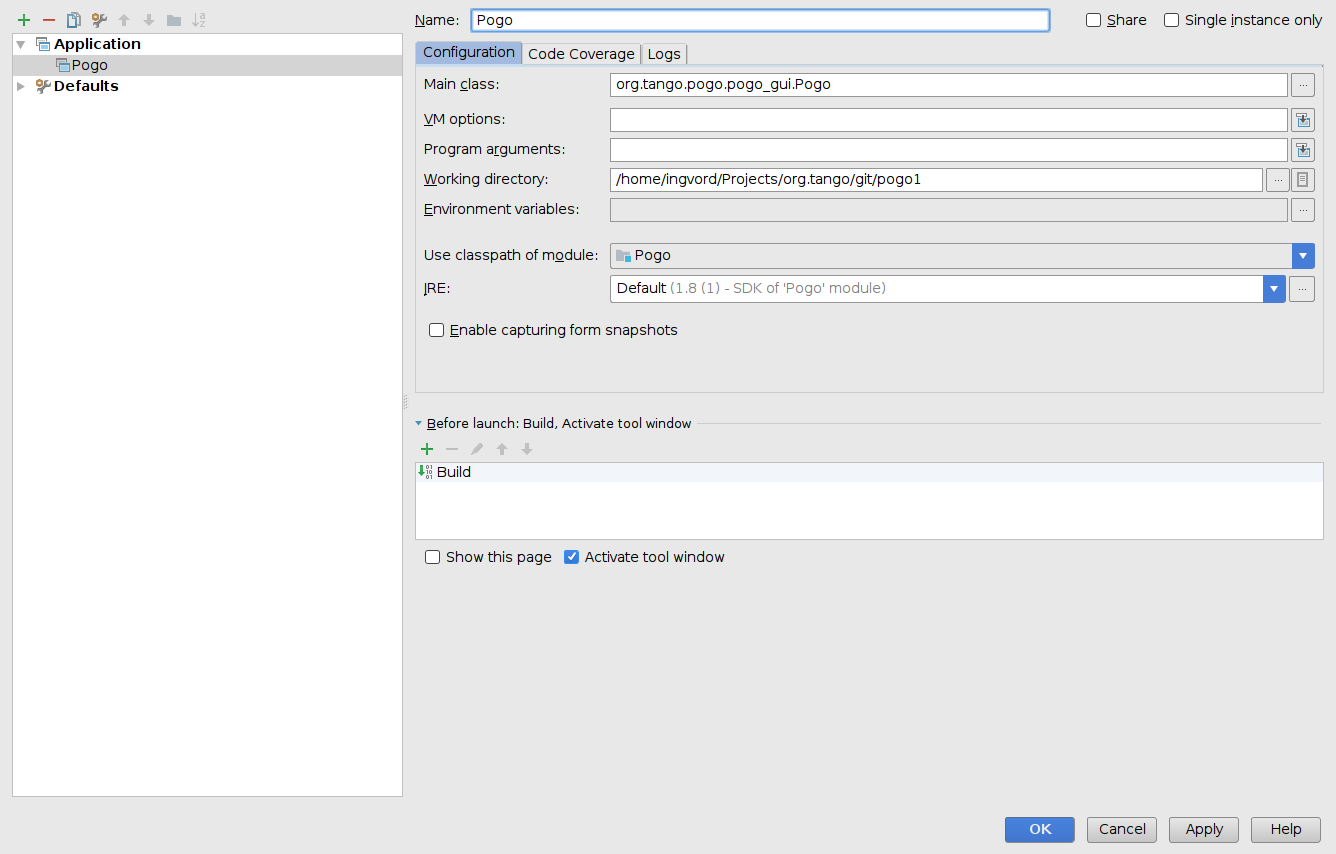Edit the selected before launch task
This screenshot has height=854, width=1336.
tap(477, 449)
